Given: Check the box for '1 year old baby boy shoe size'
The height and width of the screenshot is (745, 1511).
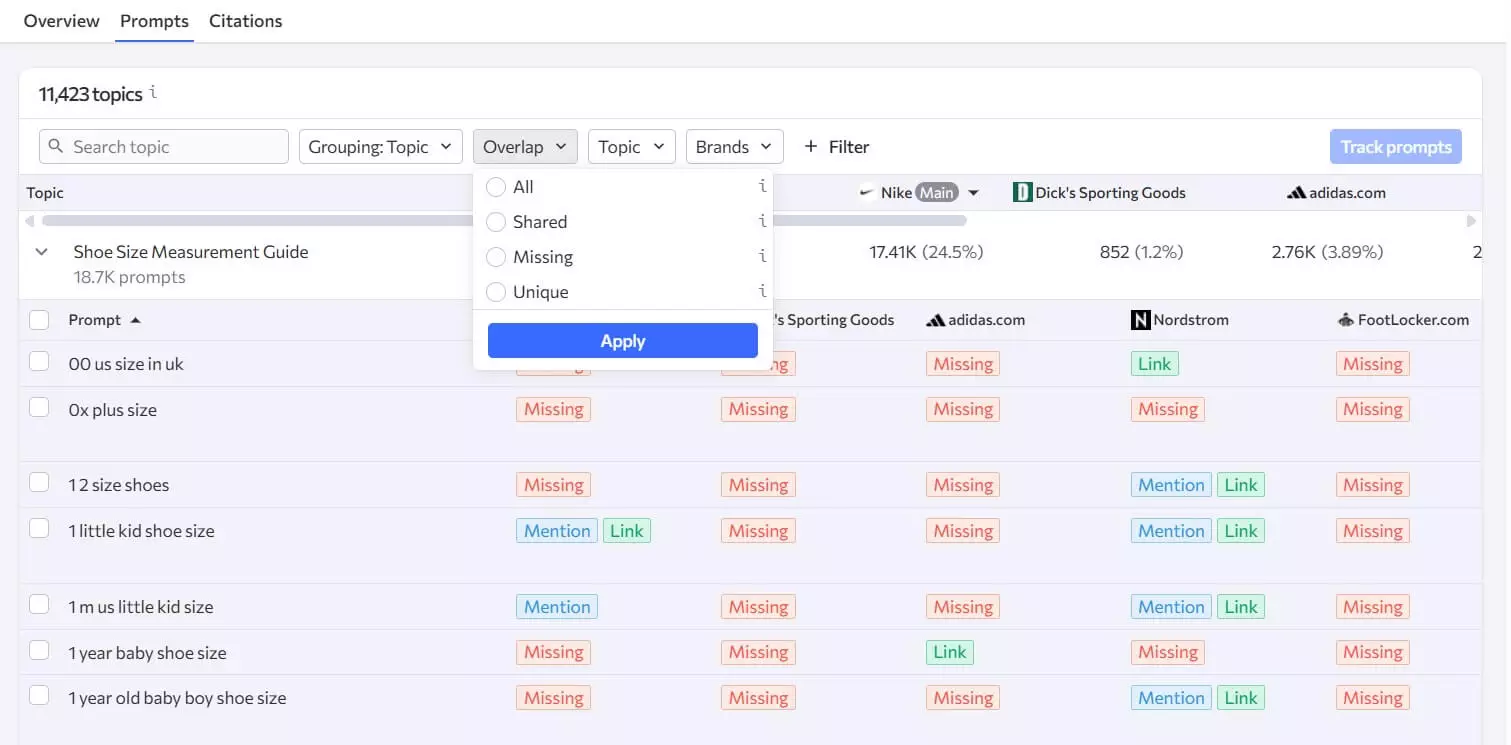Looking at the screenshot, I should coord(39,696).
